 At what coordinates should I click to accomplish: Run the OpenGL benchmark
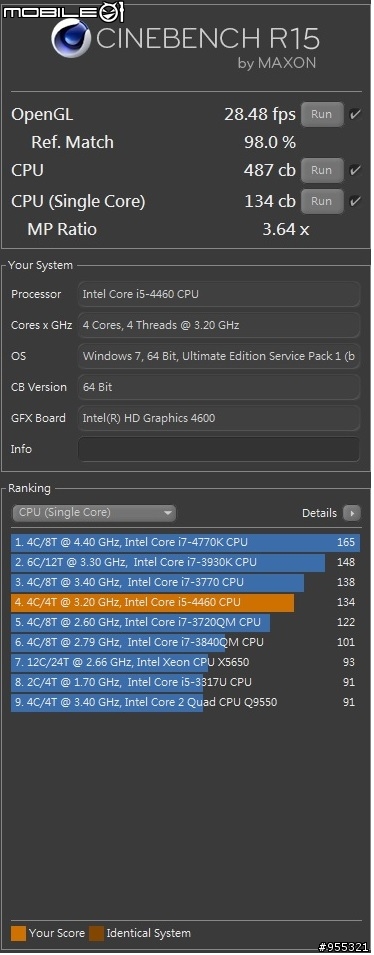pyautogui.click(x=322, y=114)
